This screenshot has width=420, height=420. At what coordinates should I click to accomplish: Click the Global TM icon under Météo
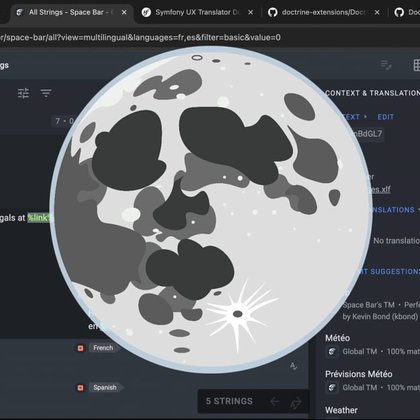click(x=332, y=351)
